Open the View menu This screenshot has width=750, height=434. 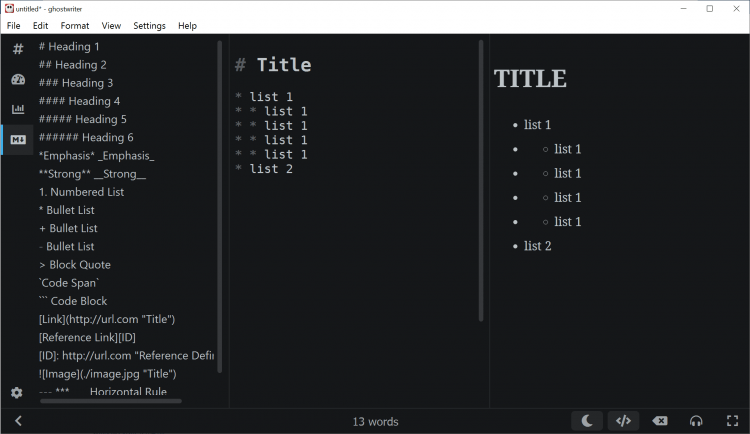coord(111,26)
